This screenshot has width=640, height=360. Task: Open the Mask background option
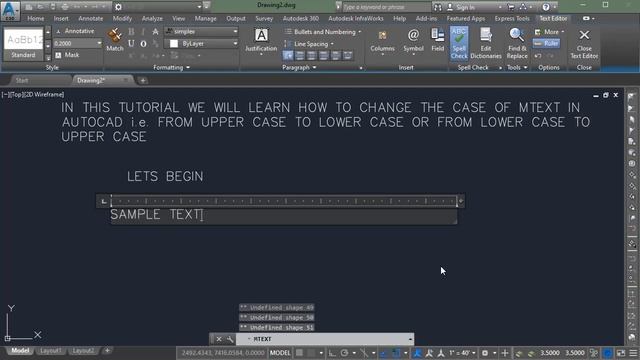point(67,55)
